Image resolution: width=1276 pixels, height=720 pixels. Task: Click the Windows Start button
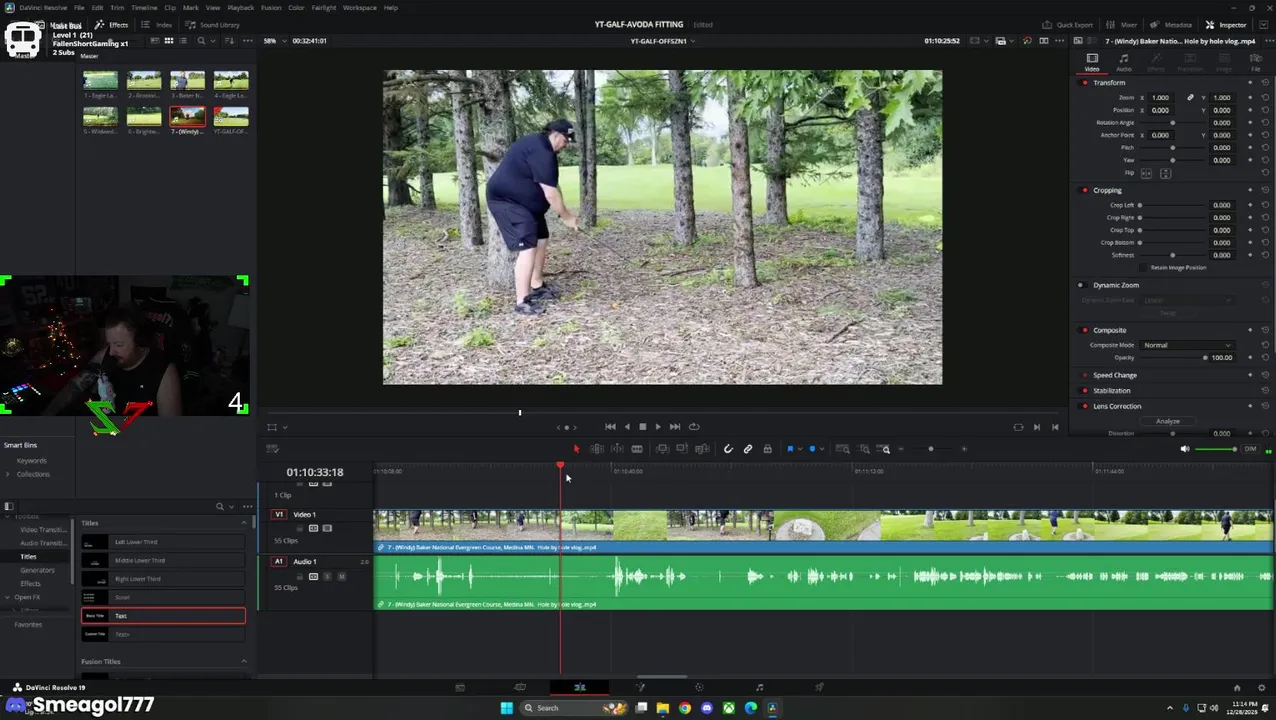[506, 708]
